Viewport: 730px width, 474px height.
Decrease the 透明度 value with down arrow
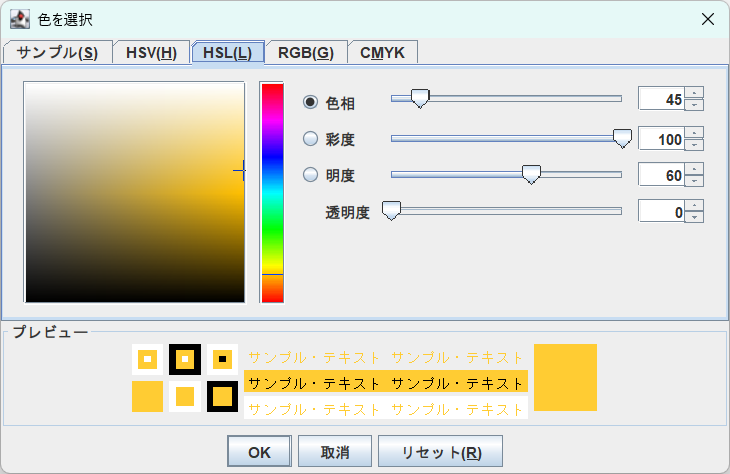point(694,217)
